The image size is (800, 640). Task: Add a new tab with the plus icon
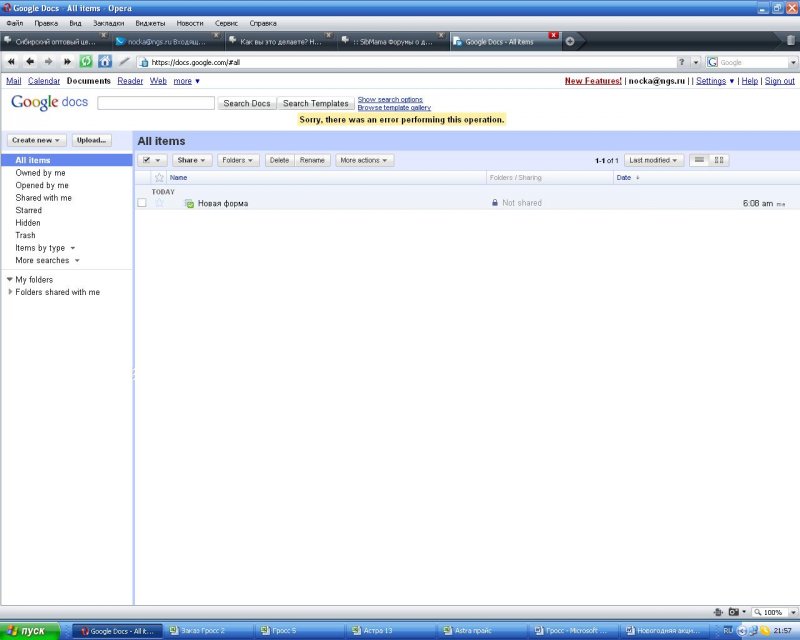570,41
